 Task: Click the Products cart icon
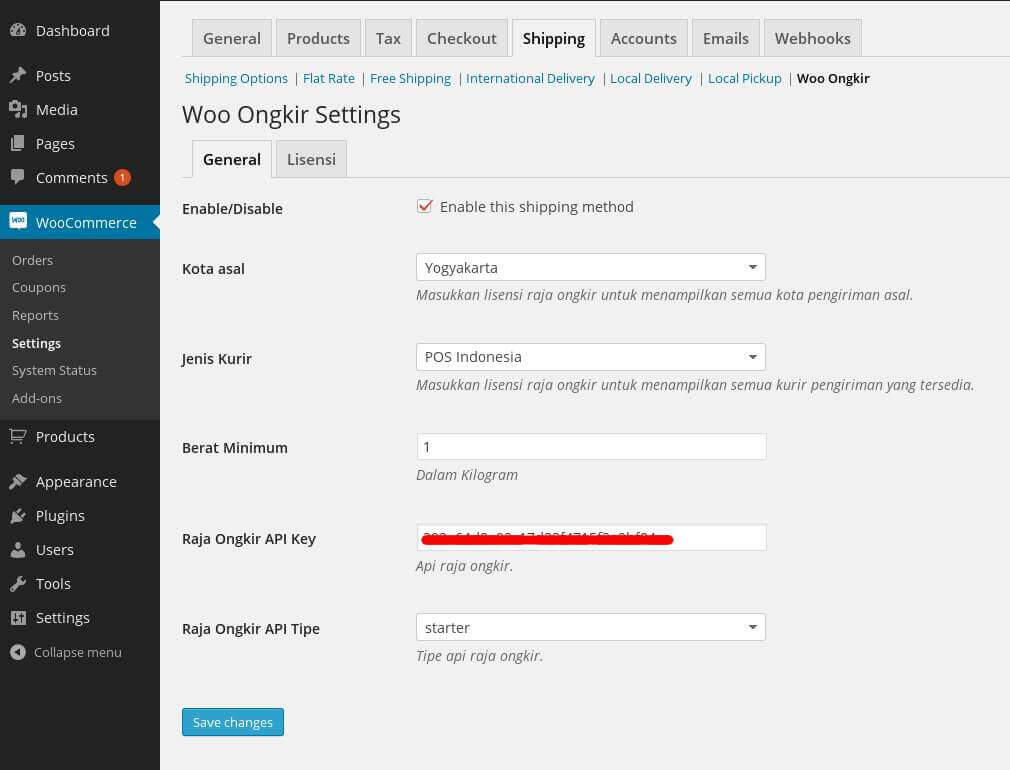[x=18, y=436]
